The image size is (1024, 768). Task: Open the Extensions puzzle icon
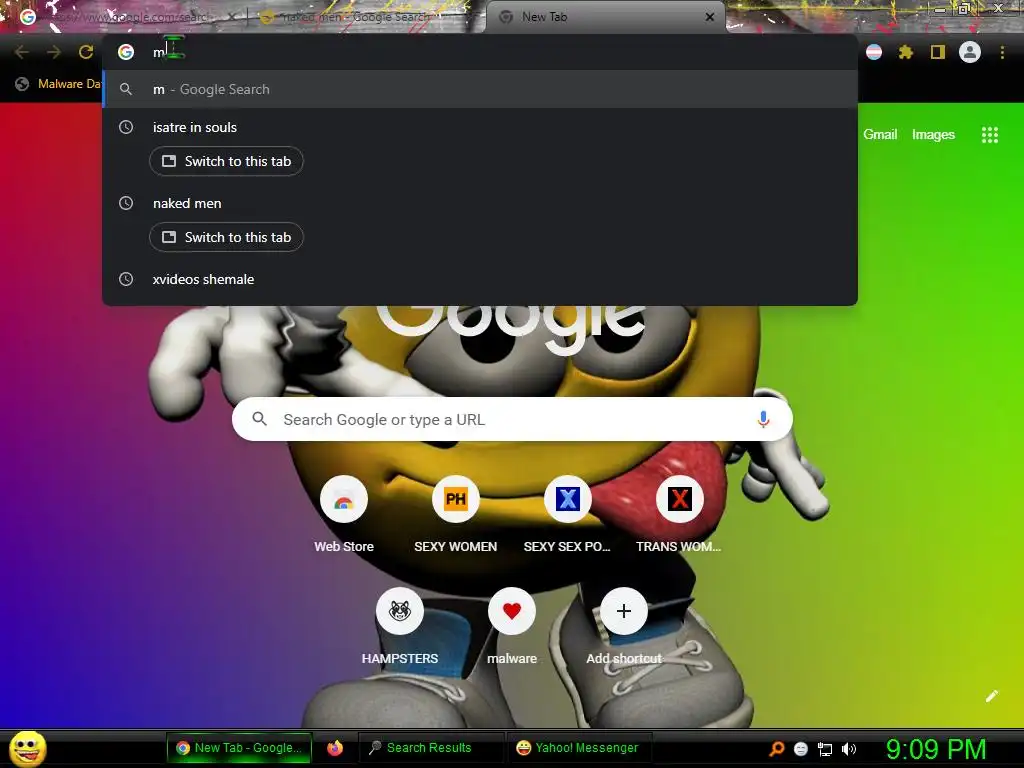point(905,52)
